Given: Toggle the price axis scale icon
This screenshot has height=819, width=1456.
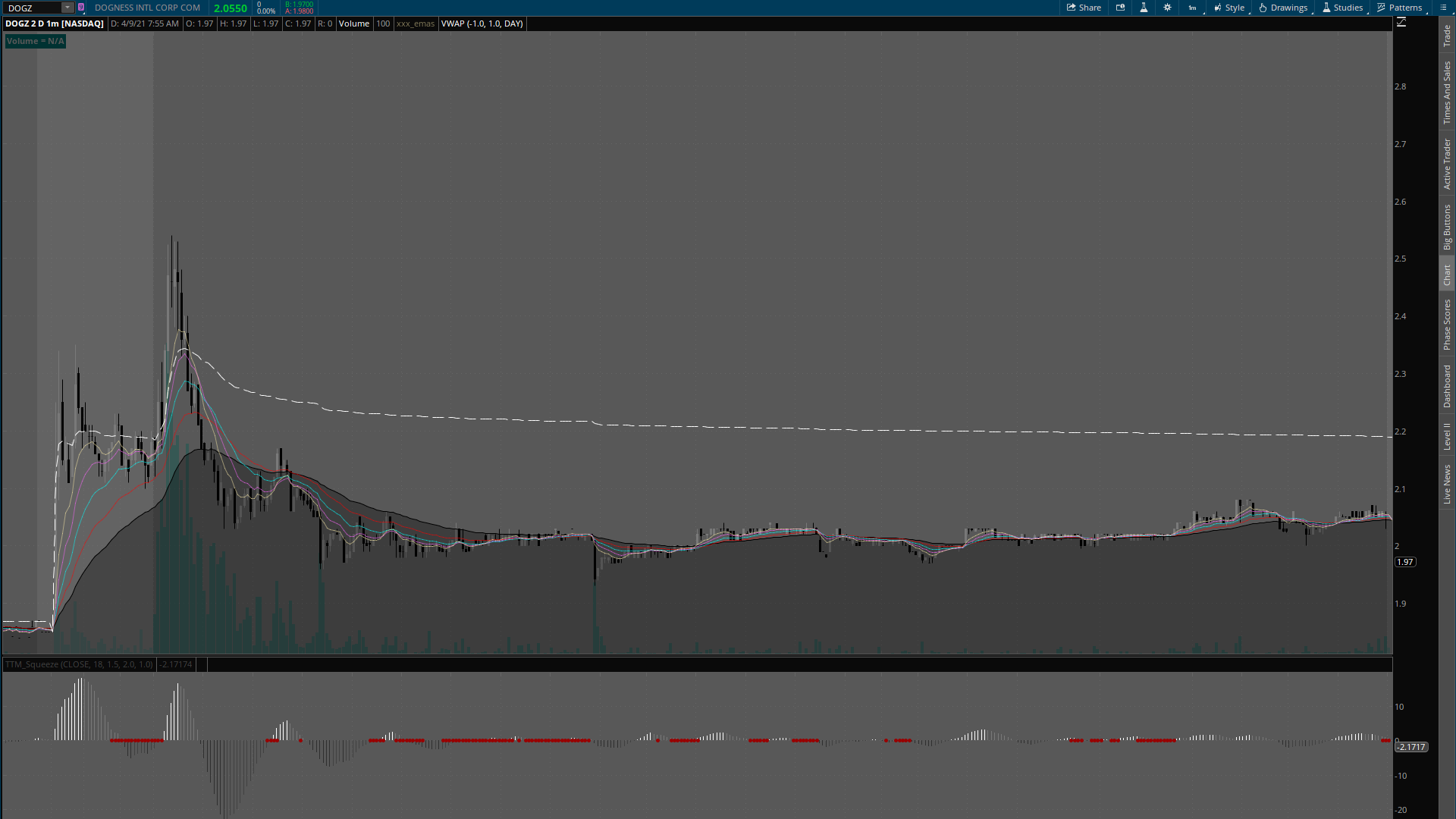Looking at the screenshot, I should [x=1401, y=23].
